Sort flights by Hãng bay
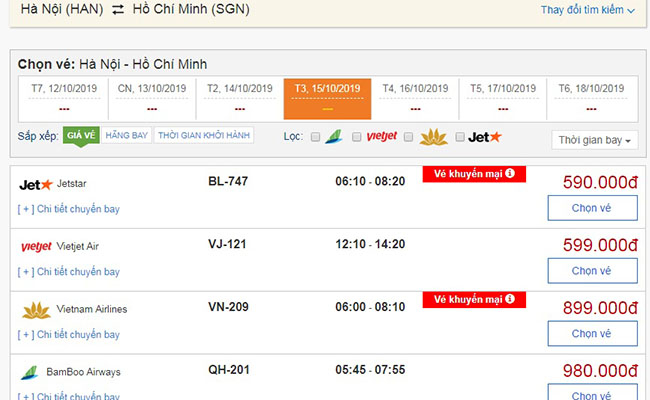 coord(126,135)
